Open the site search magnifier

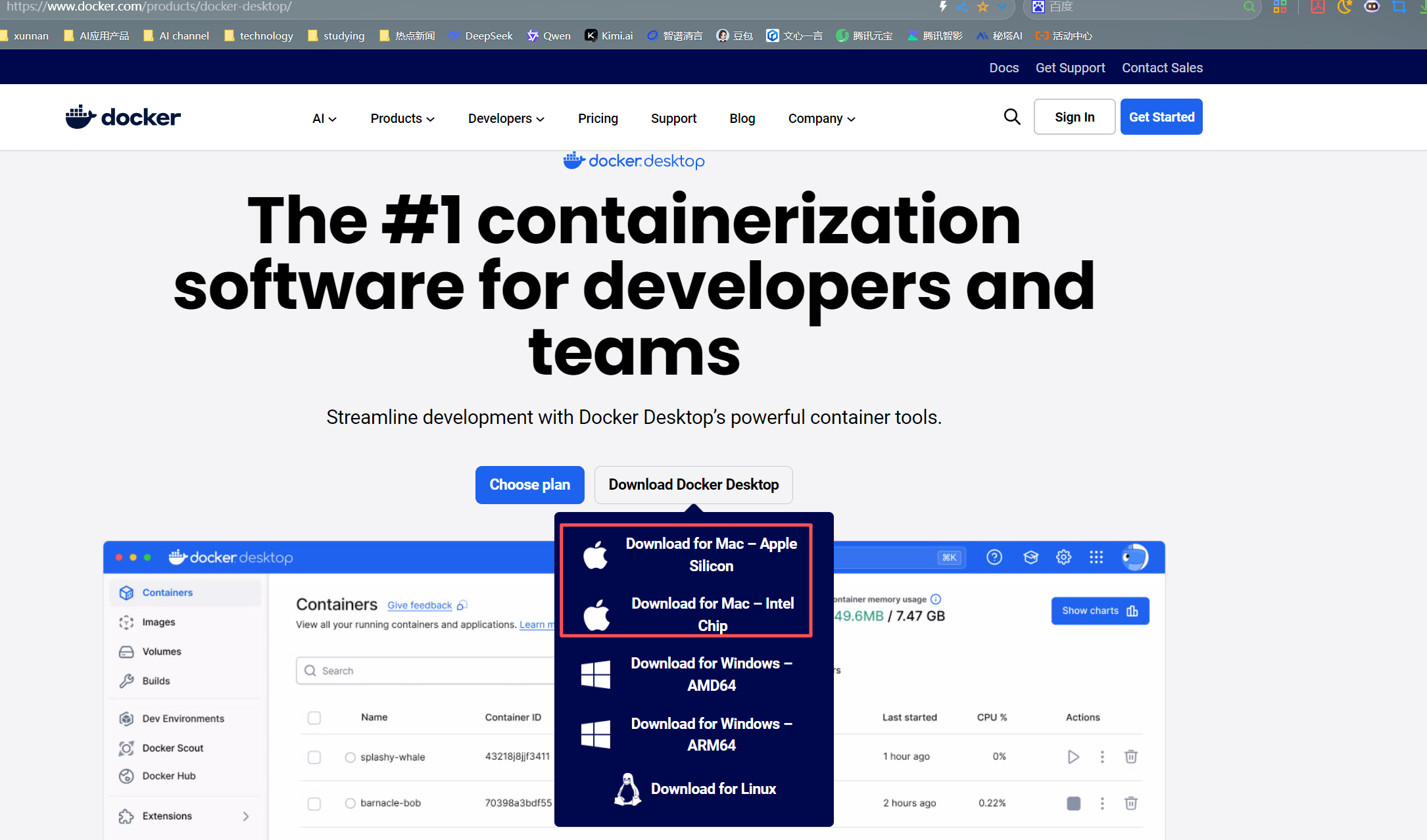(1012, 117)
